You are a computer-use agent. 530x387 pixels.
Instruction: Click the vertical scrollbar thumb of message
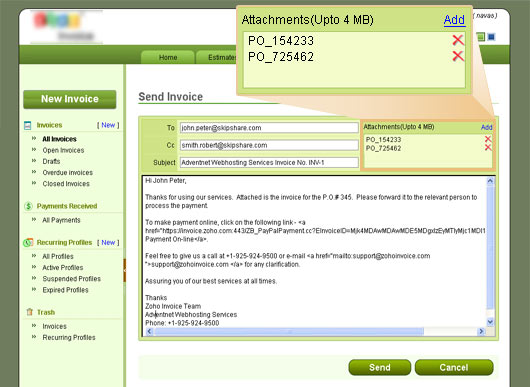pos(490,247)
